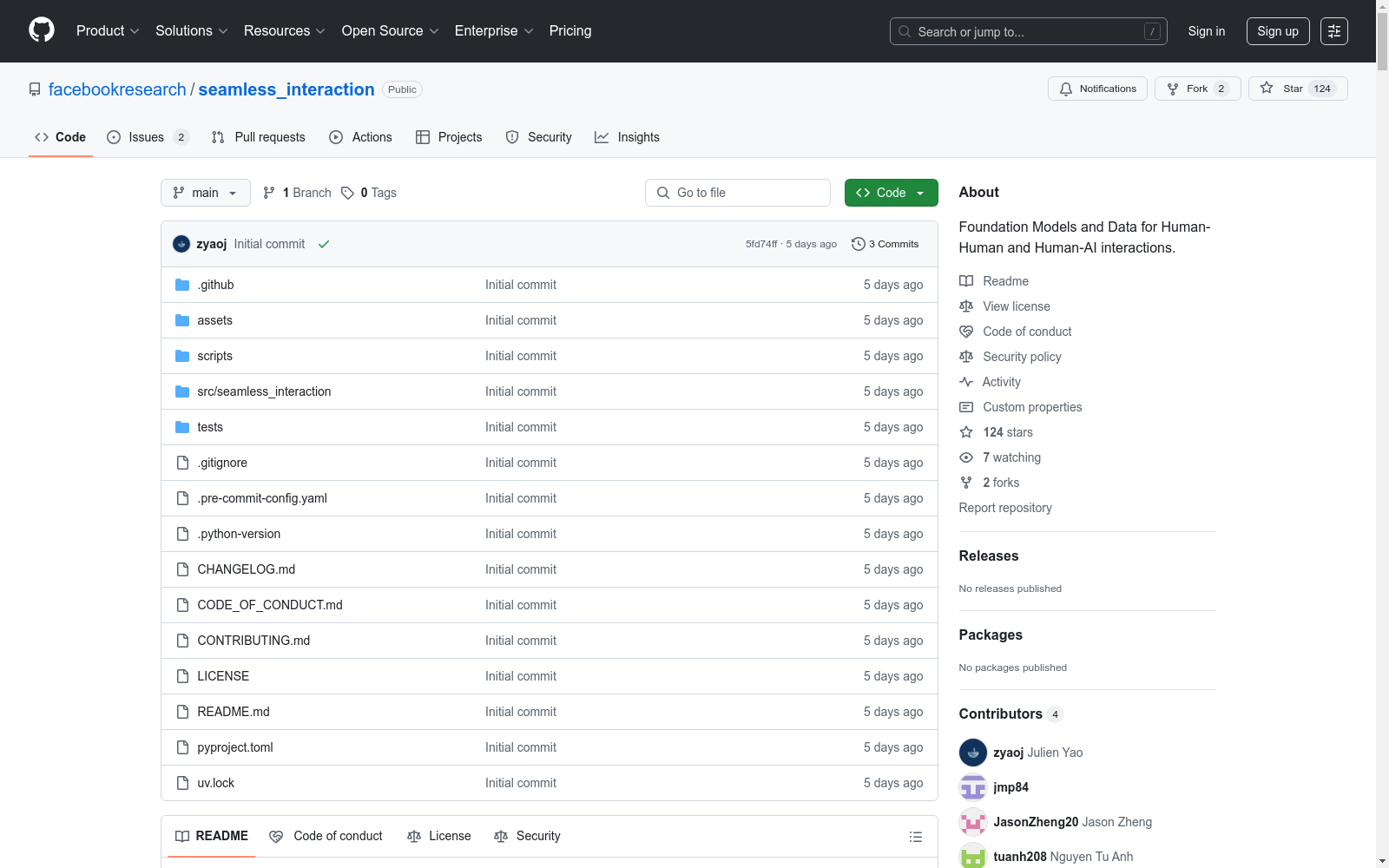Click the Sign in link

click(1207, 31)
